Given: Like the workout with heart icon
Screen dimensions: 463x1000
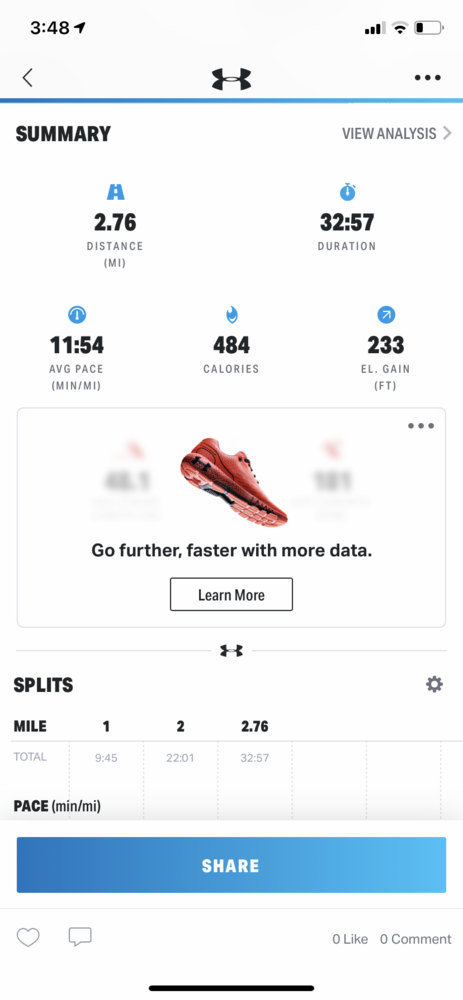Looking at the screenshot, I should pyautogui.click(x=28, y=937).
